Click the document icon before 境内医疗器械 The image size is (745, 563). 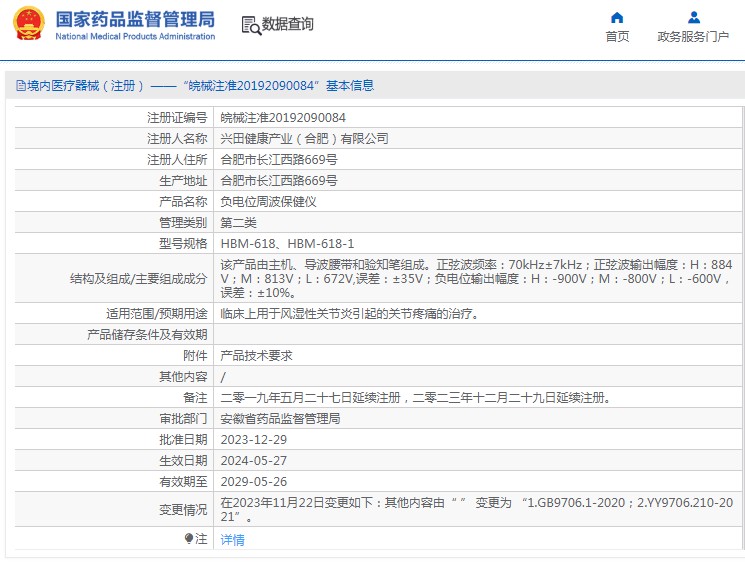pos(21,86)
